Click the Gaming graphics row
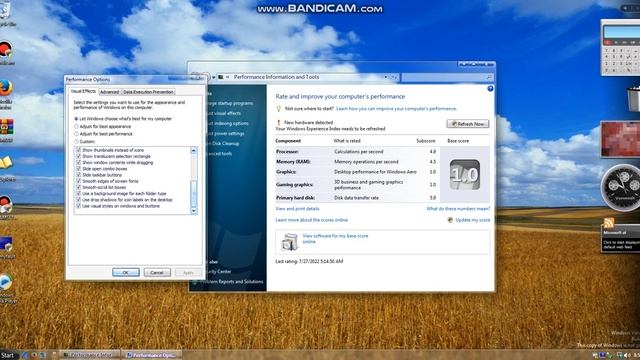The image size is (640, 360). [356, 184]
